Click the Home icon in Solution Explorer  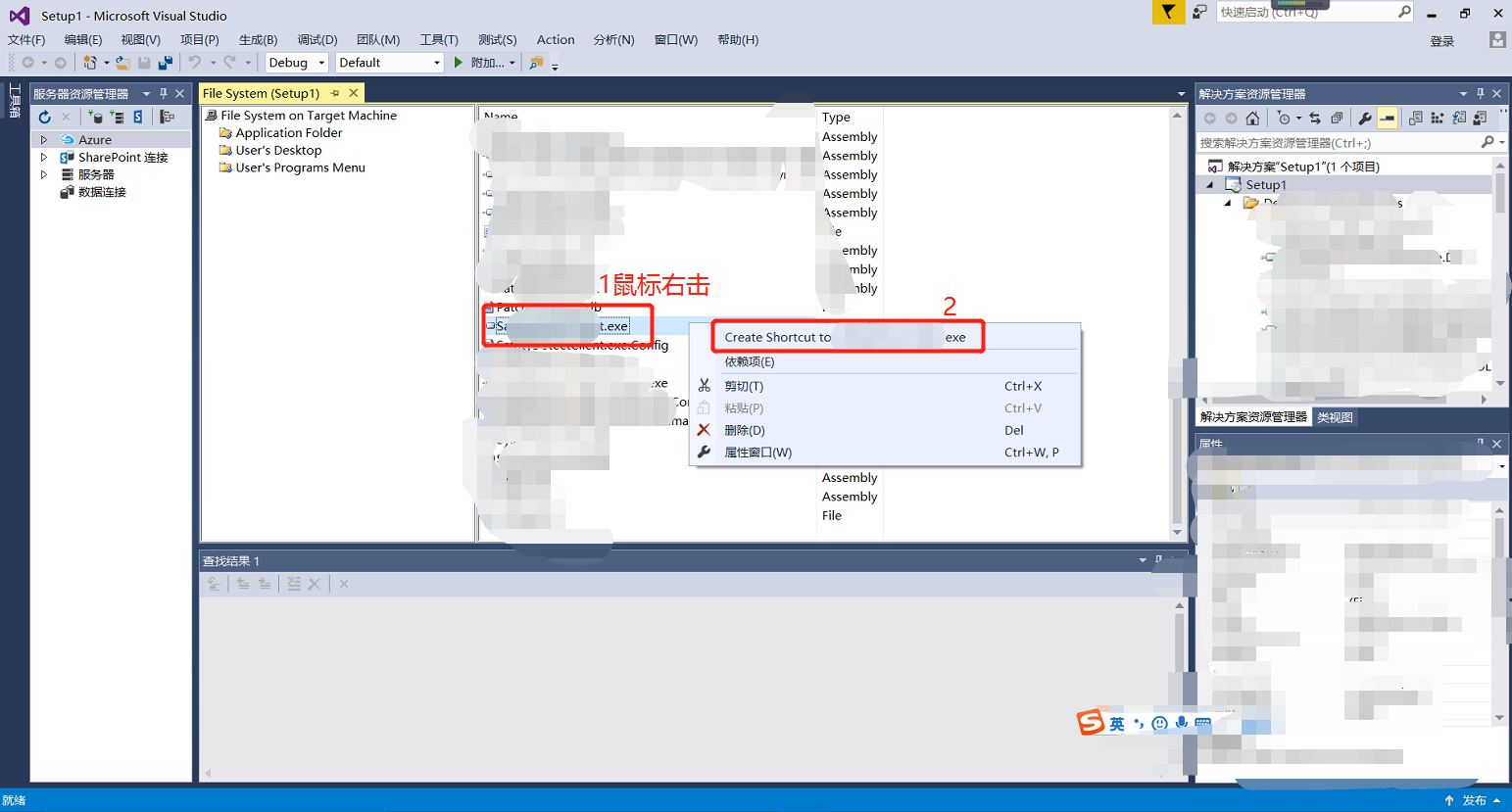click(1252, 119)
